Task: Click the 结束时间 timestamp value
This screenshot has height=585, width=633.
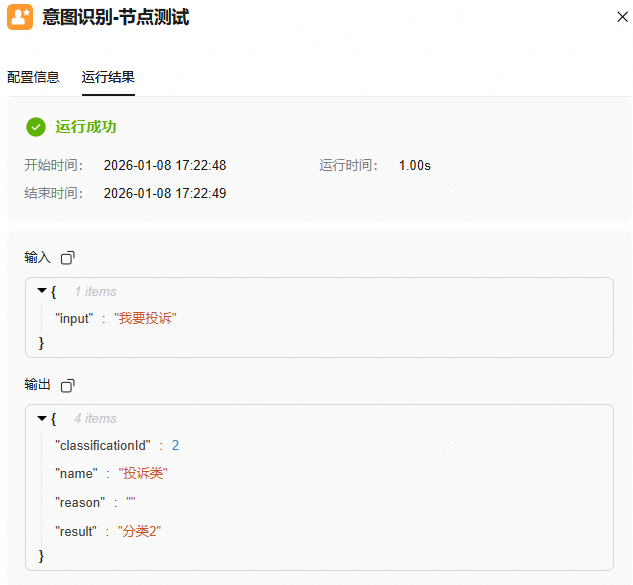Action: pos(165,193)
